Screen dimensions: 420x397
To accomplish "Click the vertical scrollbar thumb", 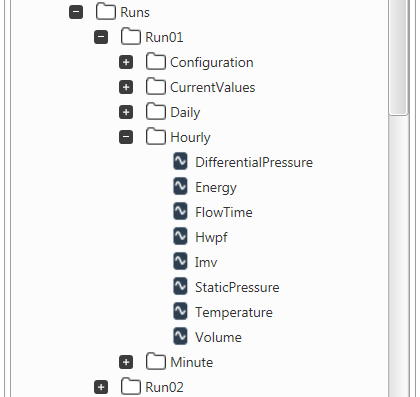I will [x=398, y=57].
